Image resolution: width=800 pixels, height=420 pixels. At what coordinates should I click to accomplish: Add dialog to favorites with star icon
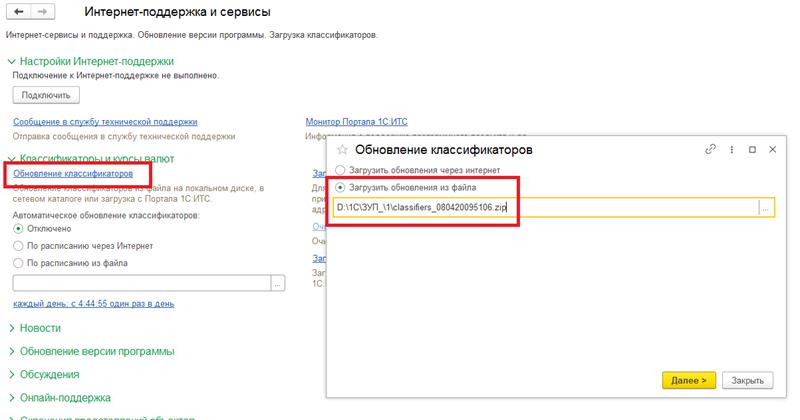click(342, 149)
